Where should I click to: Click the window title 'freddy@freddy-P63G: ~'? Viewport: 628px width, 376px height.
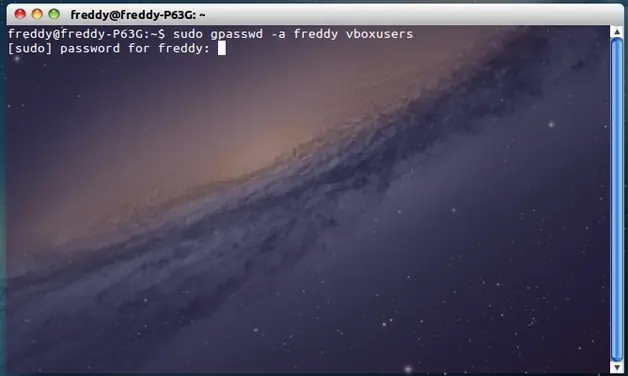click(x=138, y=15)
